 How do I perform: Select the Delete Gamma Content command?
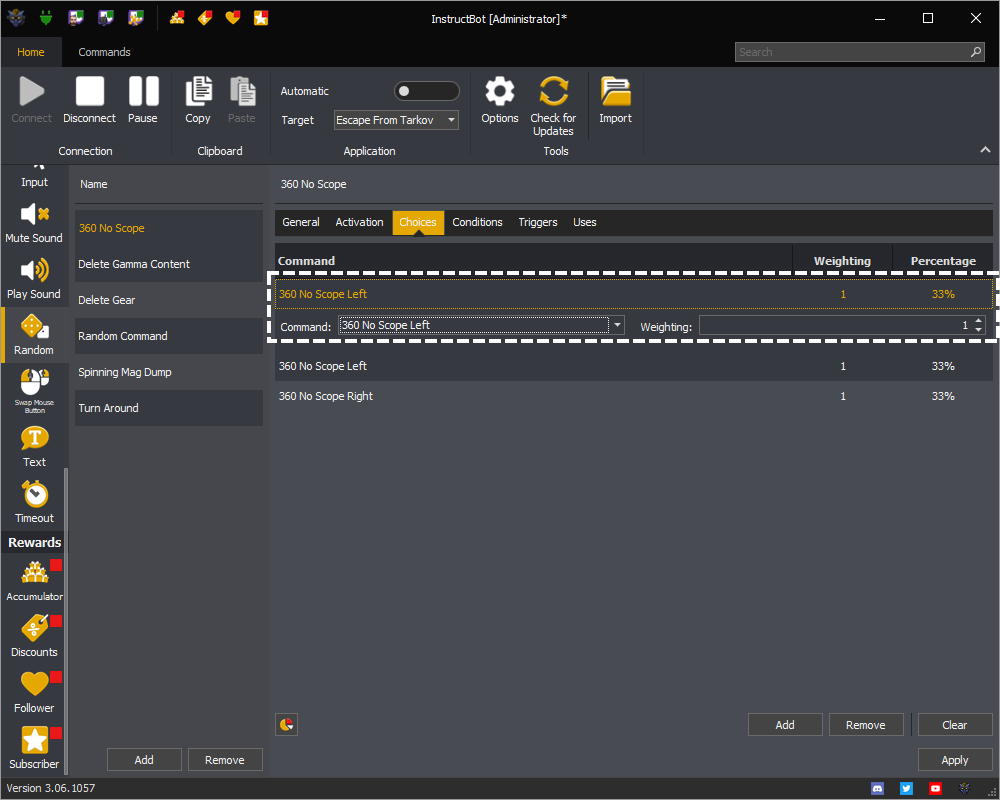pyautogui.click(x=169, y=264)
